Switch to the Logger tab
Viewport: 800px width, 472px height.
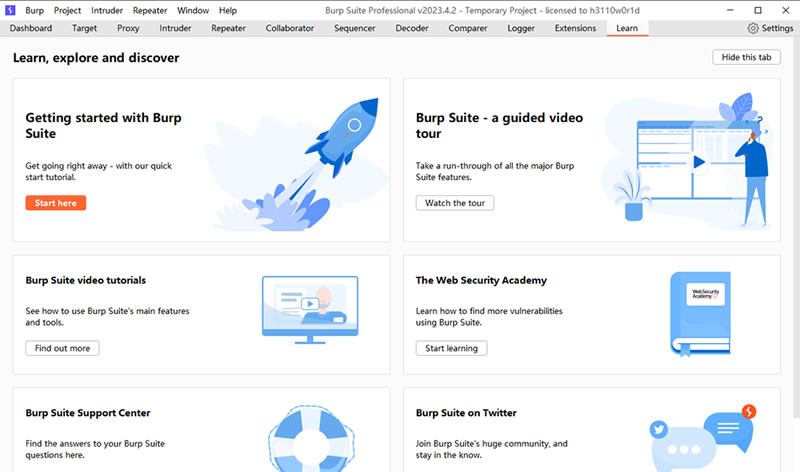pyautogui.click(x=521, y=28)
